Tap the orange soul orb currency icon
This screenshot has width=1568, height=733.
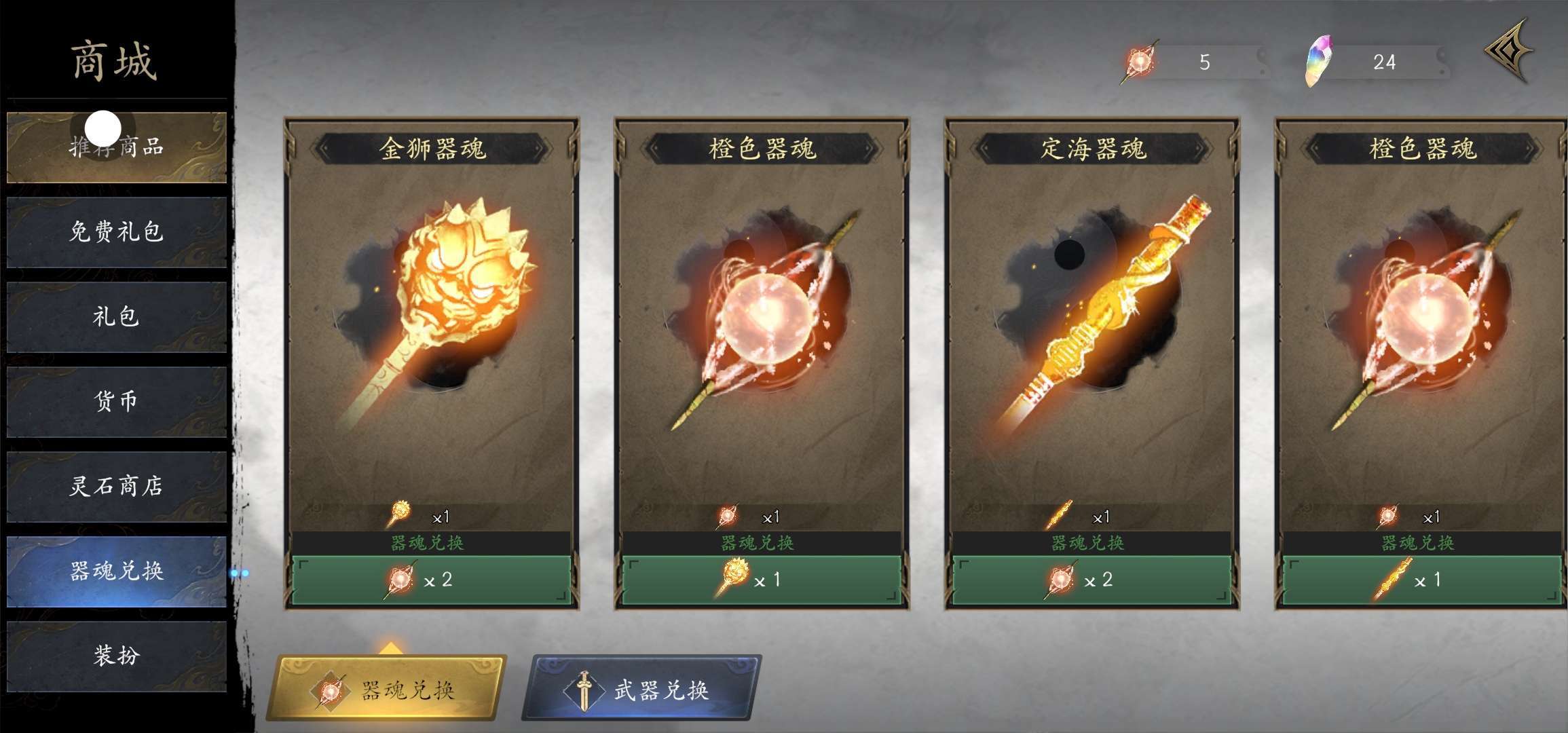pyautogui.click(x=1140, y=62)
